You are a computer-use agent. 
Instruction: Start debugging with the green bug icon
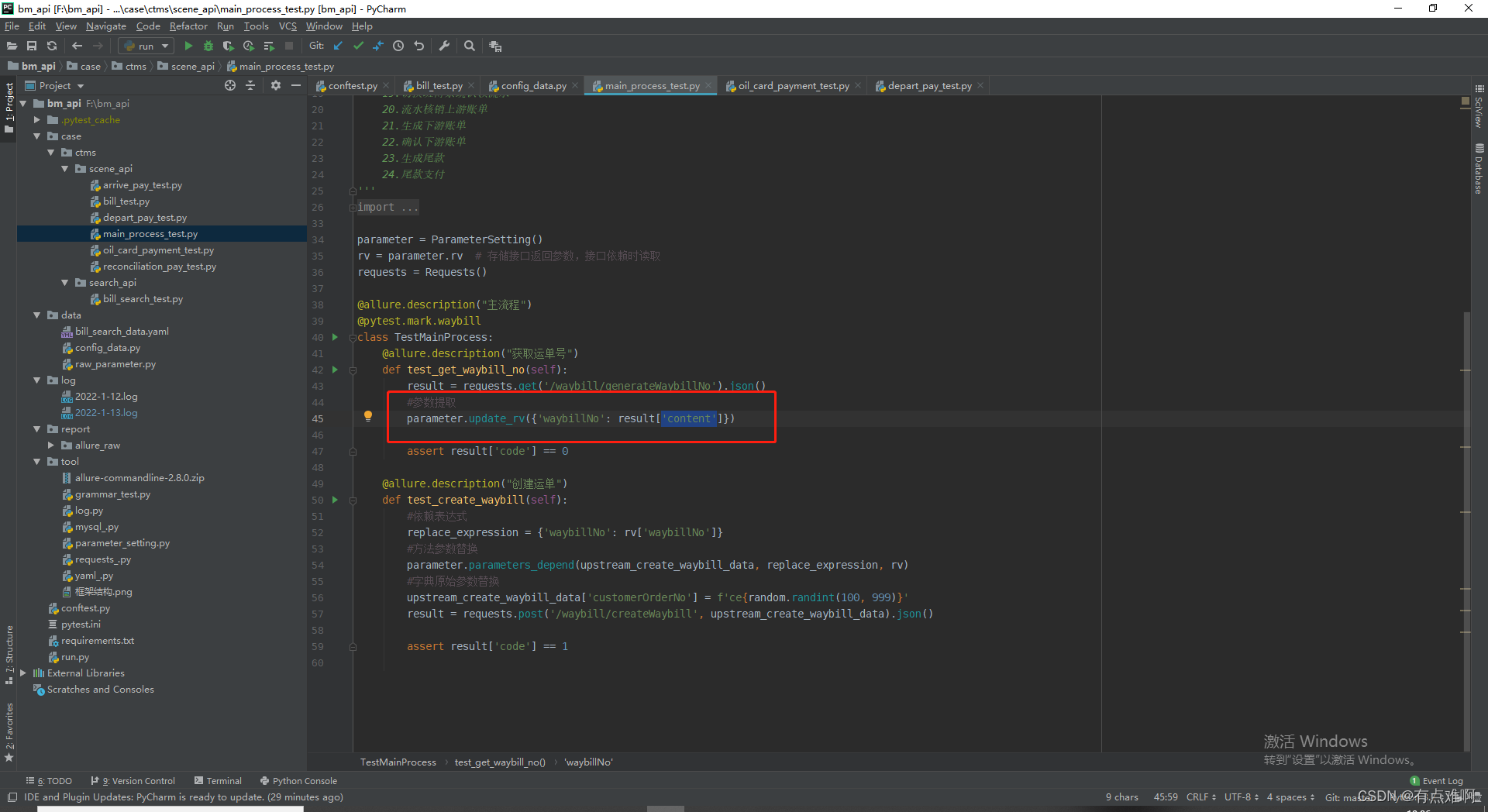tap(208, 46)
